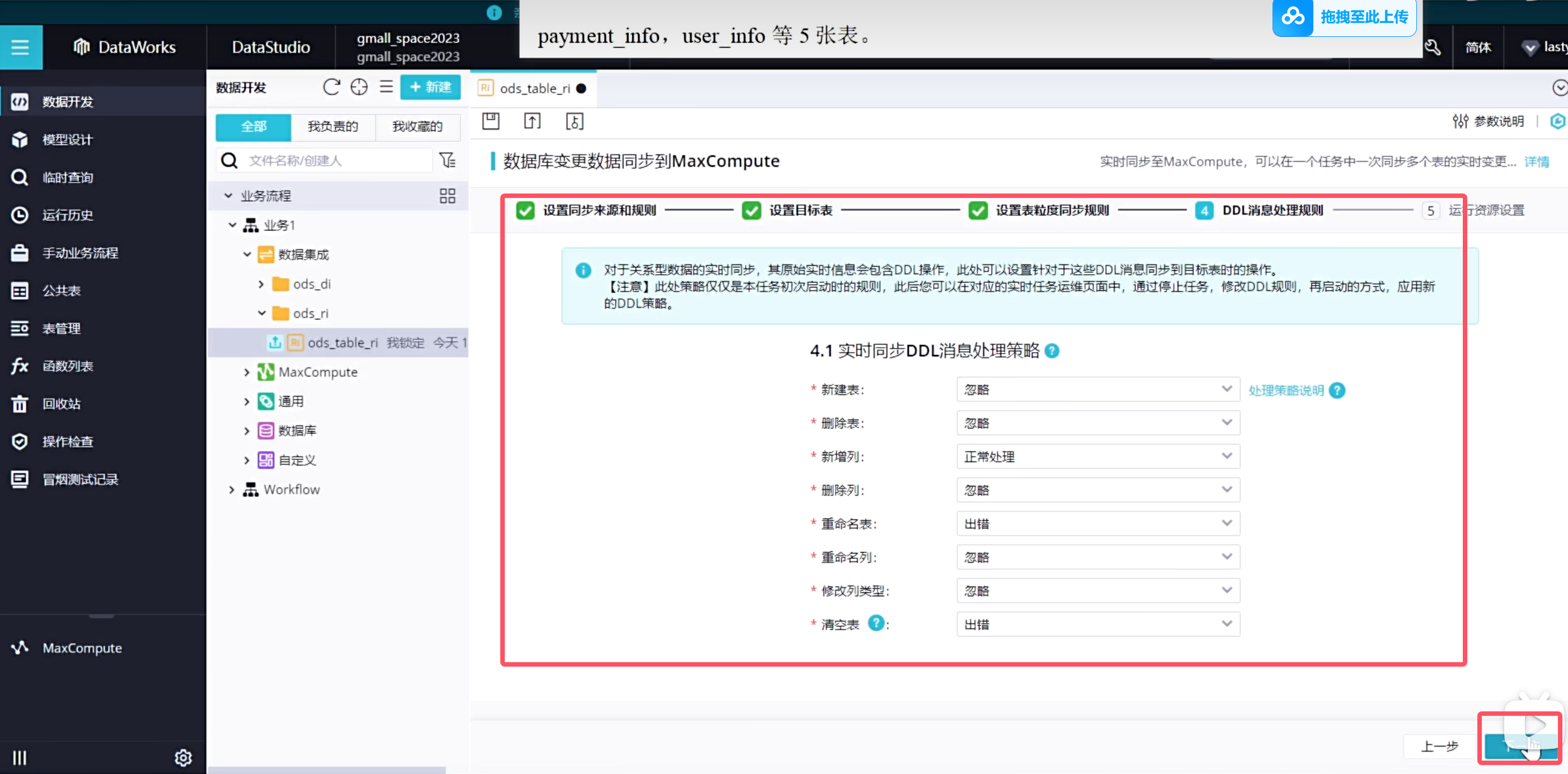The image size is (1568, 774).
Task: Open the 重命名表 strategy dropdown
Action: tap(1097, 523)
